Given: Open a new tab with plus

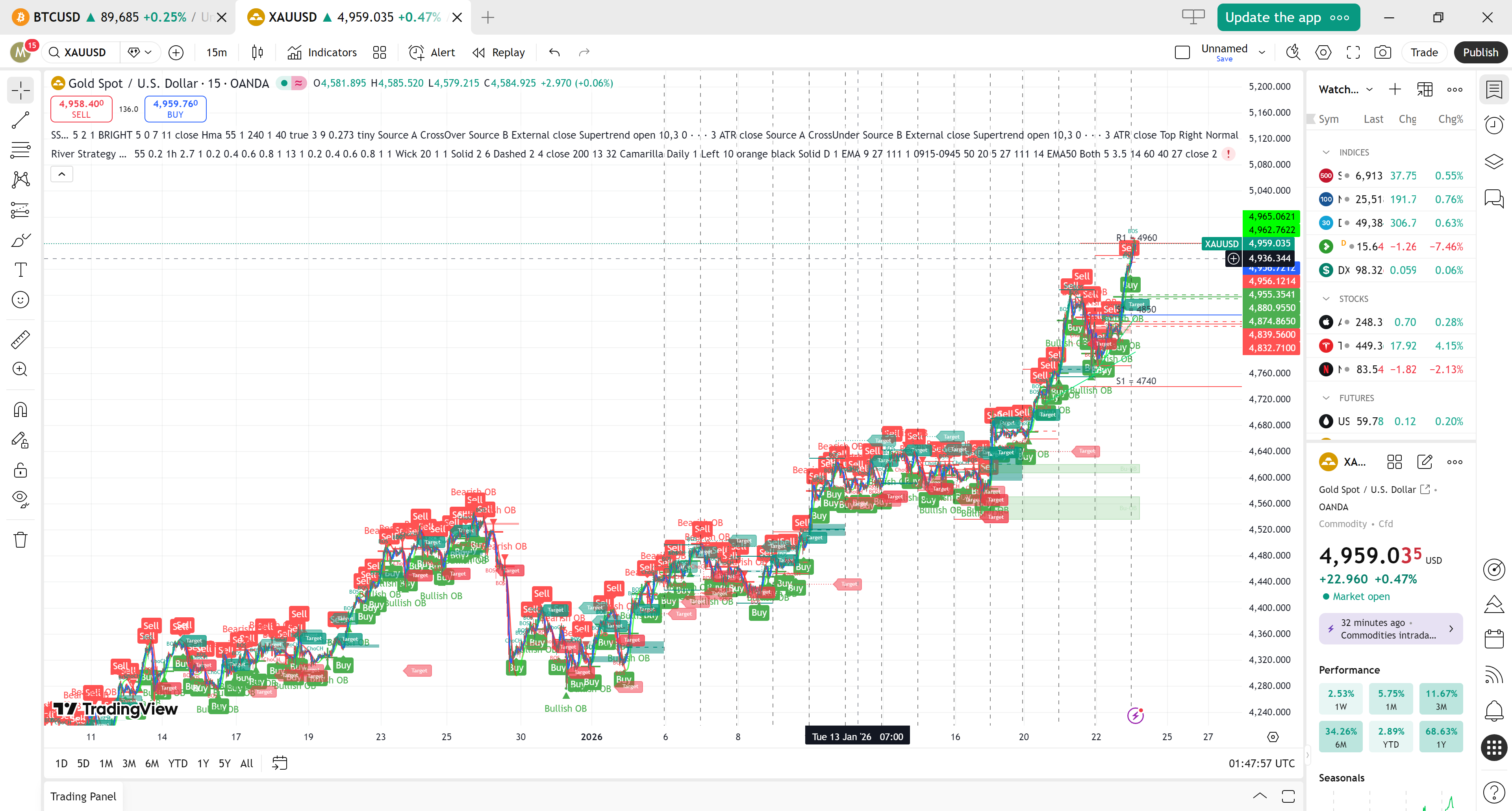Looking at the screenshot, I should tap(488, 18).
